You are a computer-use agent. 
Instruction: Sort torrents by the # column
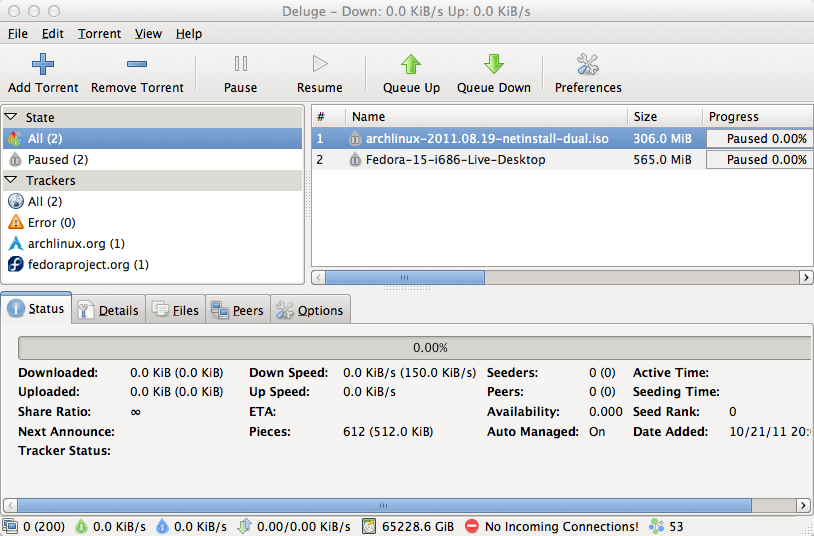click(x=329, y=117)
